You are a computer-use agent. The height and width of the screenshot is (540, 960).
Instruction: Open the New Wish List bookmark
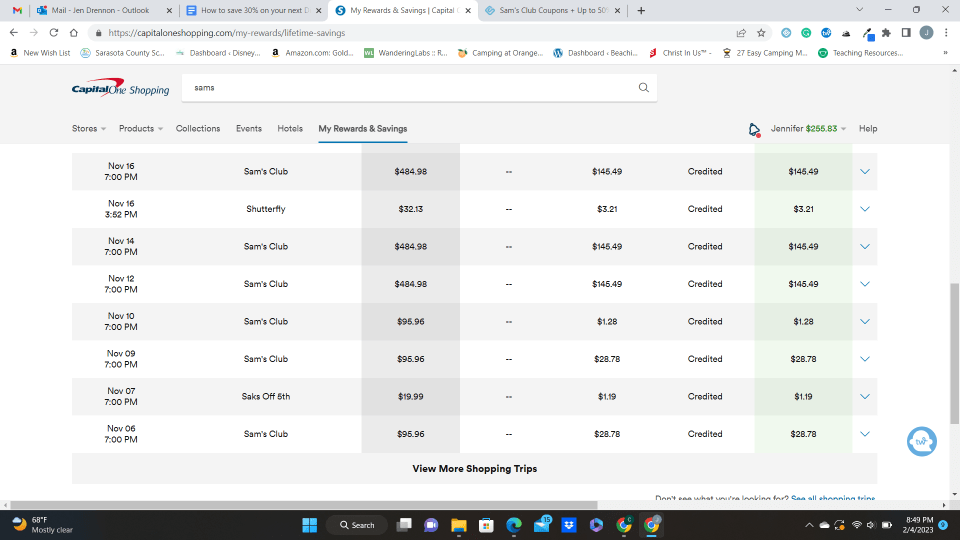[40, 53]
